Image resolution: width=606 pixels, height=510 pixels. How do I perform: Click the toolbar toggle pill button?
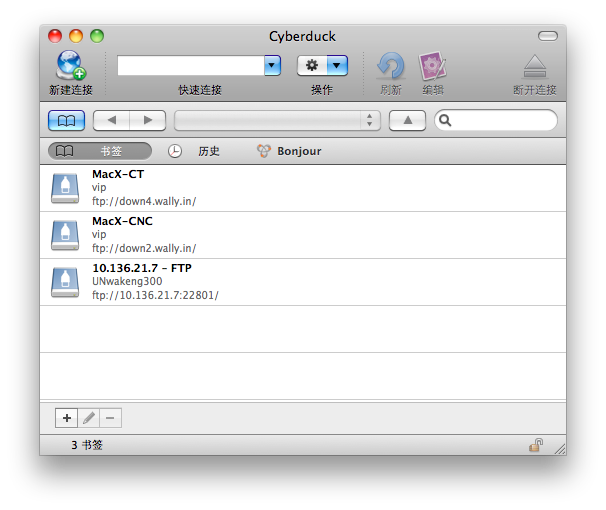(548, 36)
